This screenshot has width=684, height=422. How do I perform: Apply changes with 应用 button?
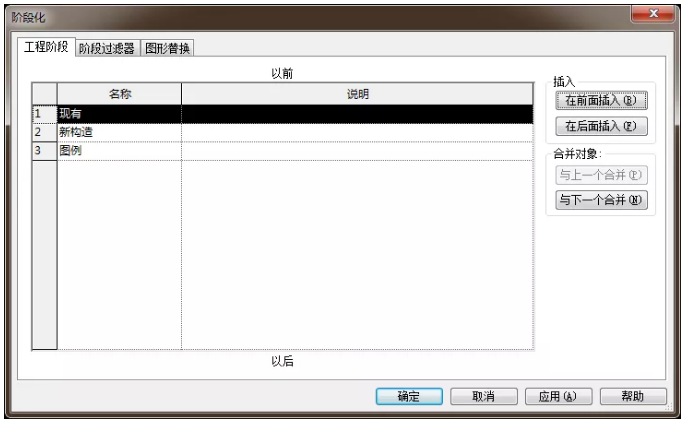tap(558, 396)
